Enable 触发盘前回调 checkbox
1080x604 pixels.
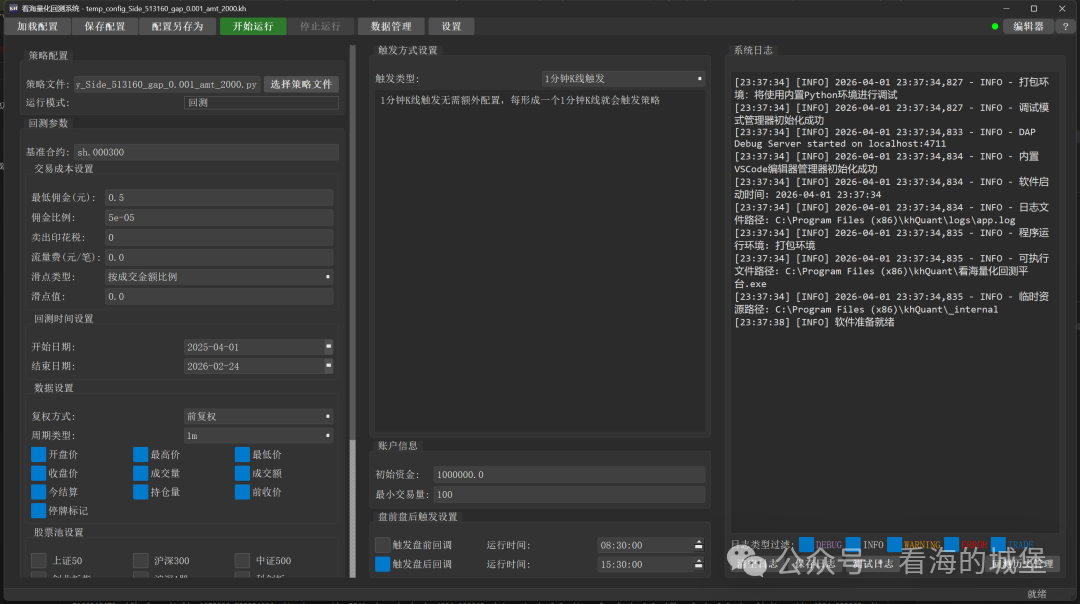[x=382, y=545]
